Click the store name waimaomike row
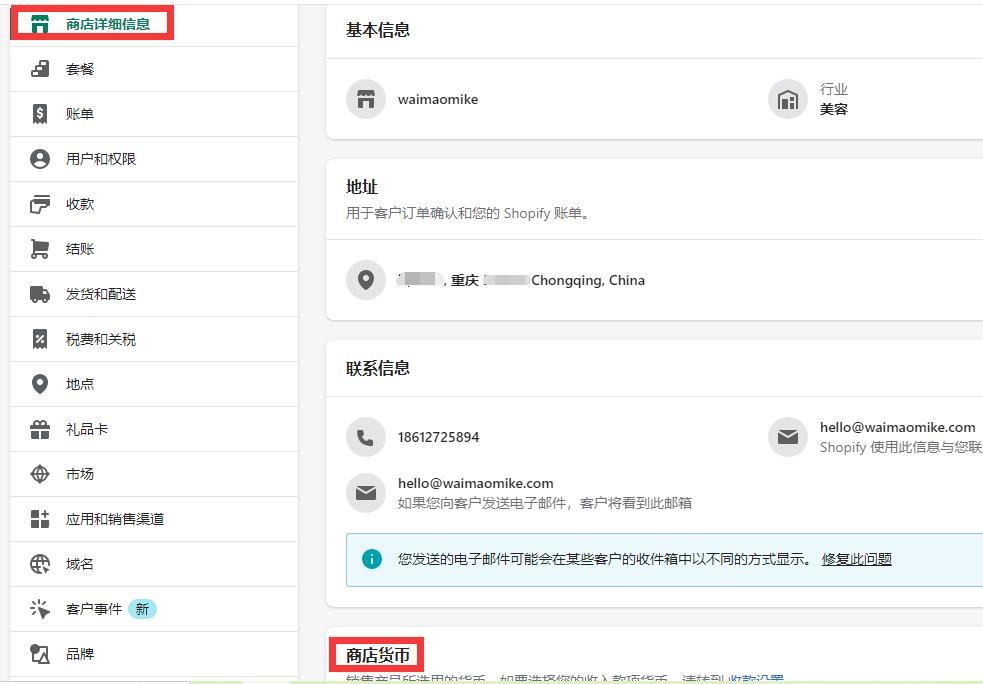The width and height of the screenshot is (983, 684). tap(438, 99)
